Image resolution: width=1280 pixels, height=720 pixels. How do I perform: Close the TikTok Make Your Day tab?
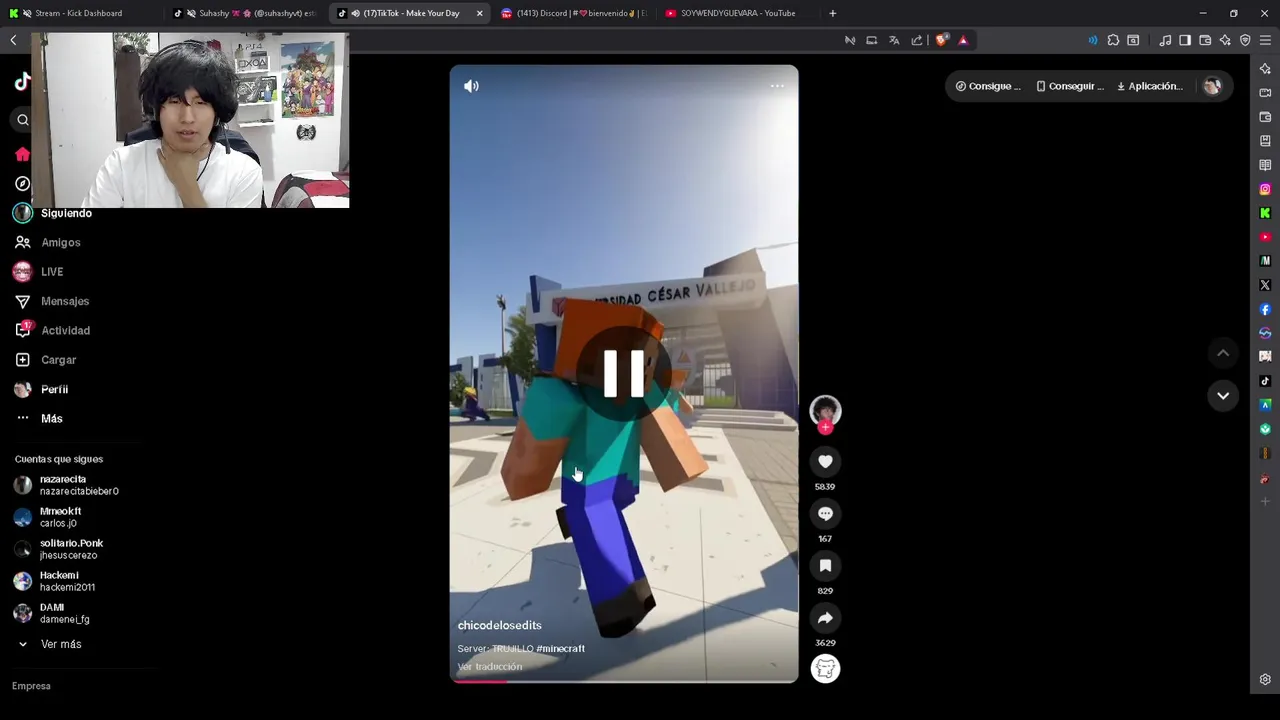pos(479,13)
